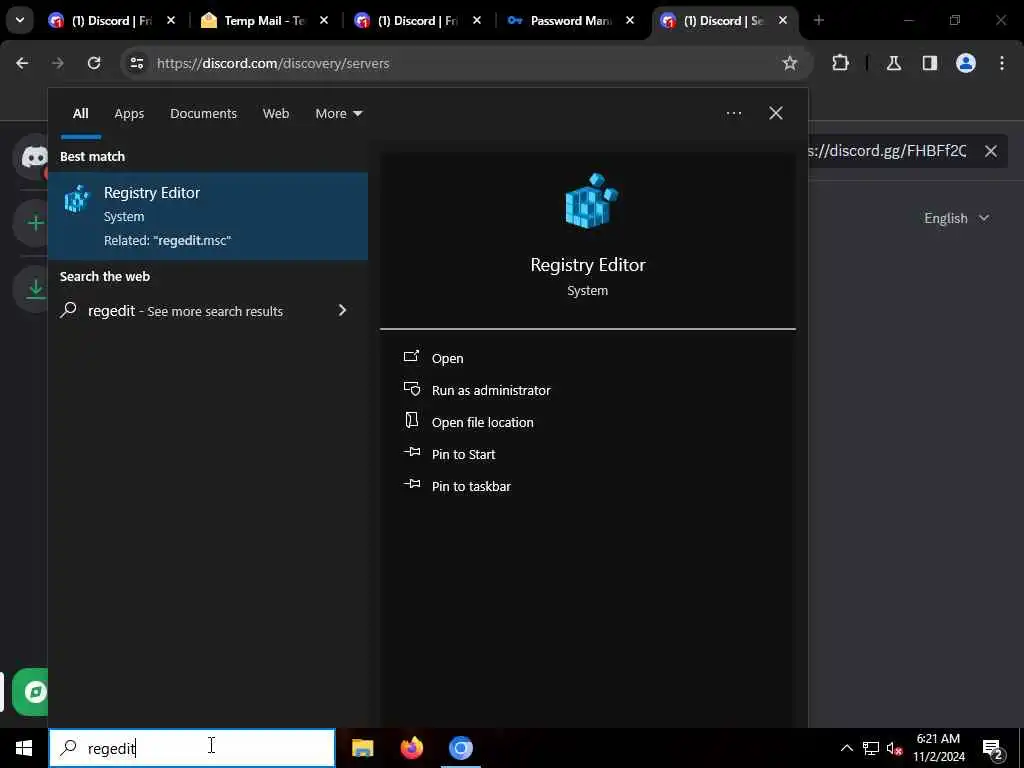Close the Password Manager tab

630,20
